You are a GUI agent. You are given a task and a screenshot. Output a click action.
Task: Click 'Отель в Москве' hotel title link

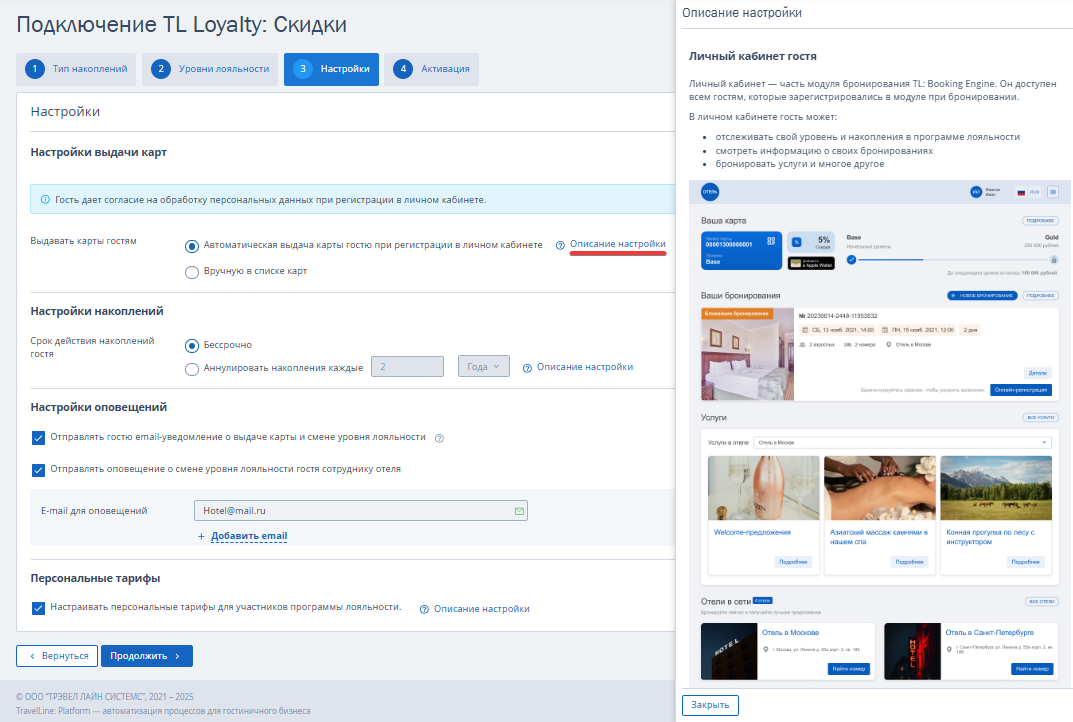click(790, 633)
